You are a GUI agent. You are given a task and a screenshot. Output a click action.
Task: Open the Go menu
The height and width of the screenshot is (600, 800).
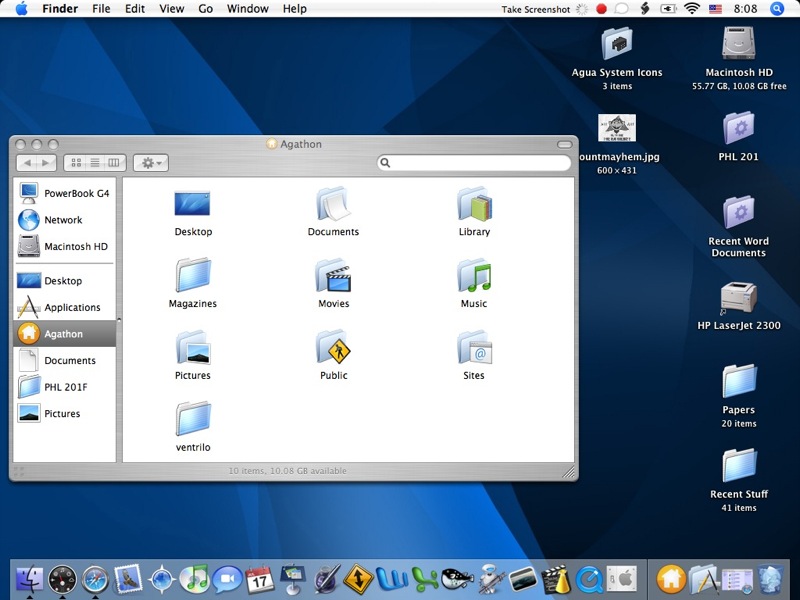pos(205,9)
